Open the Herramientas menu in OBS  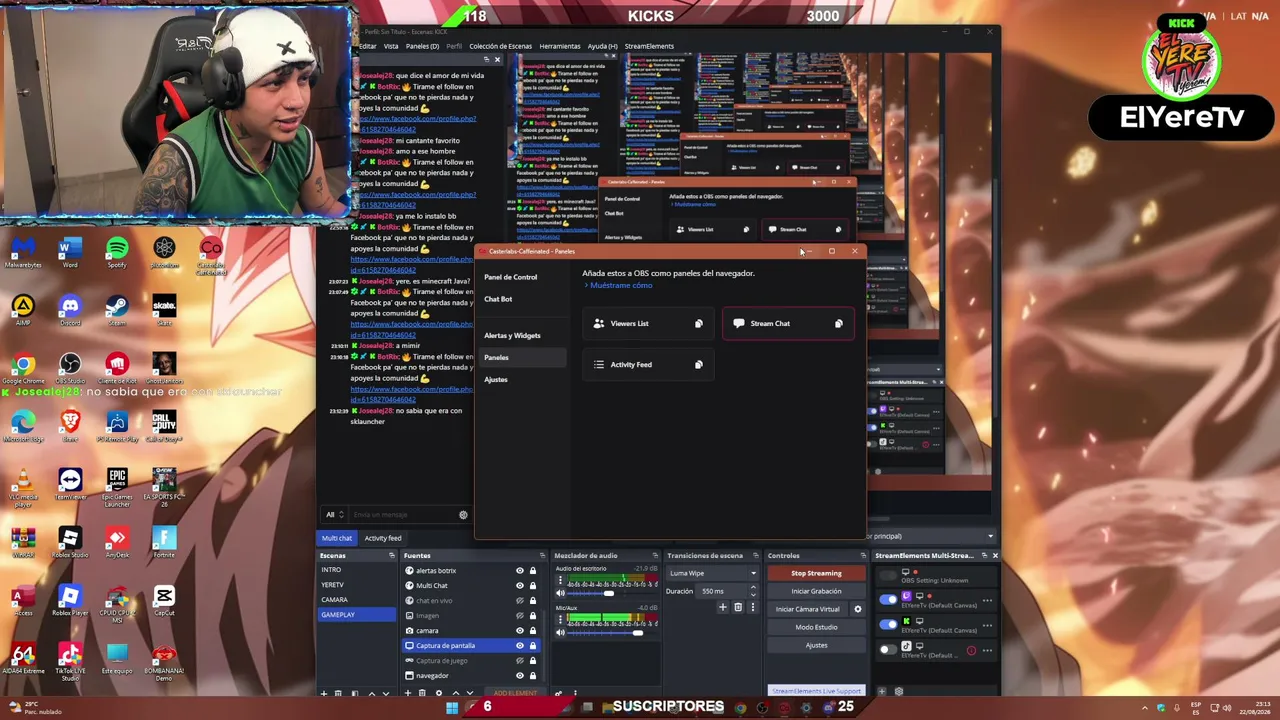[x=560, y=46]
